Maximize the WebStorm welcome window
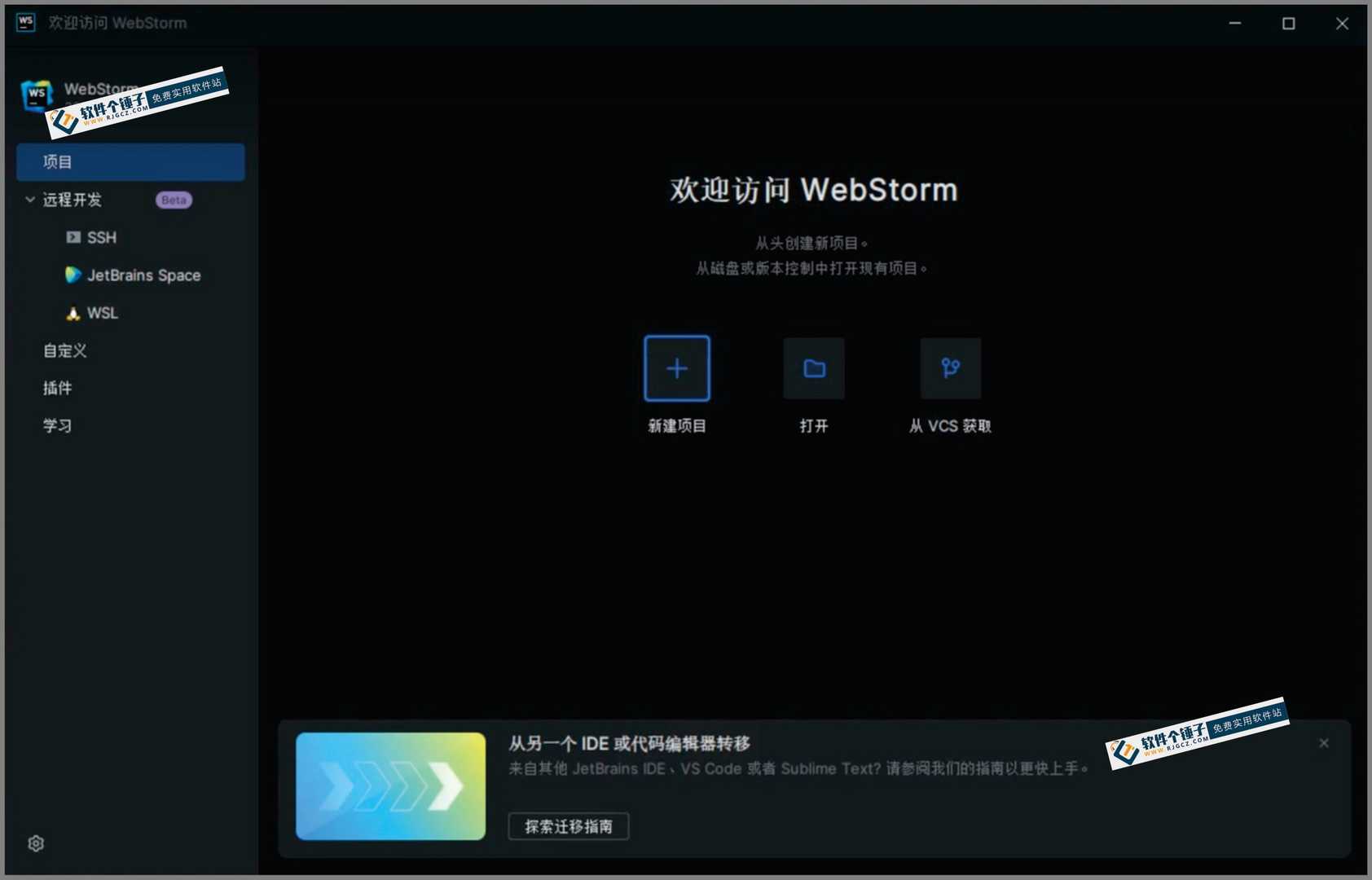Screen dimensions: 1372x880 coord(1289,23)
